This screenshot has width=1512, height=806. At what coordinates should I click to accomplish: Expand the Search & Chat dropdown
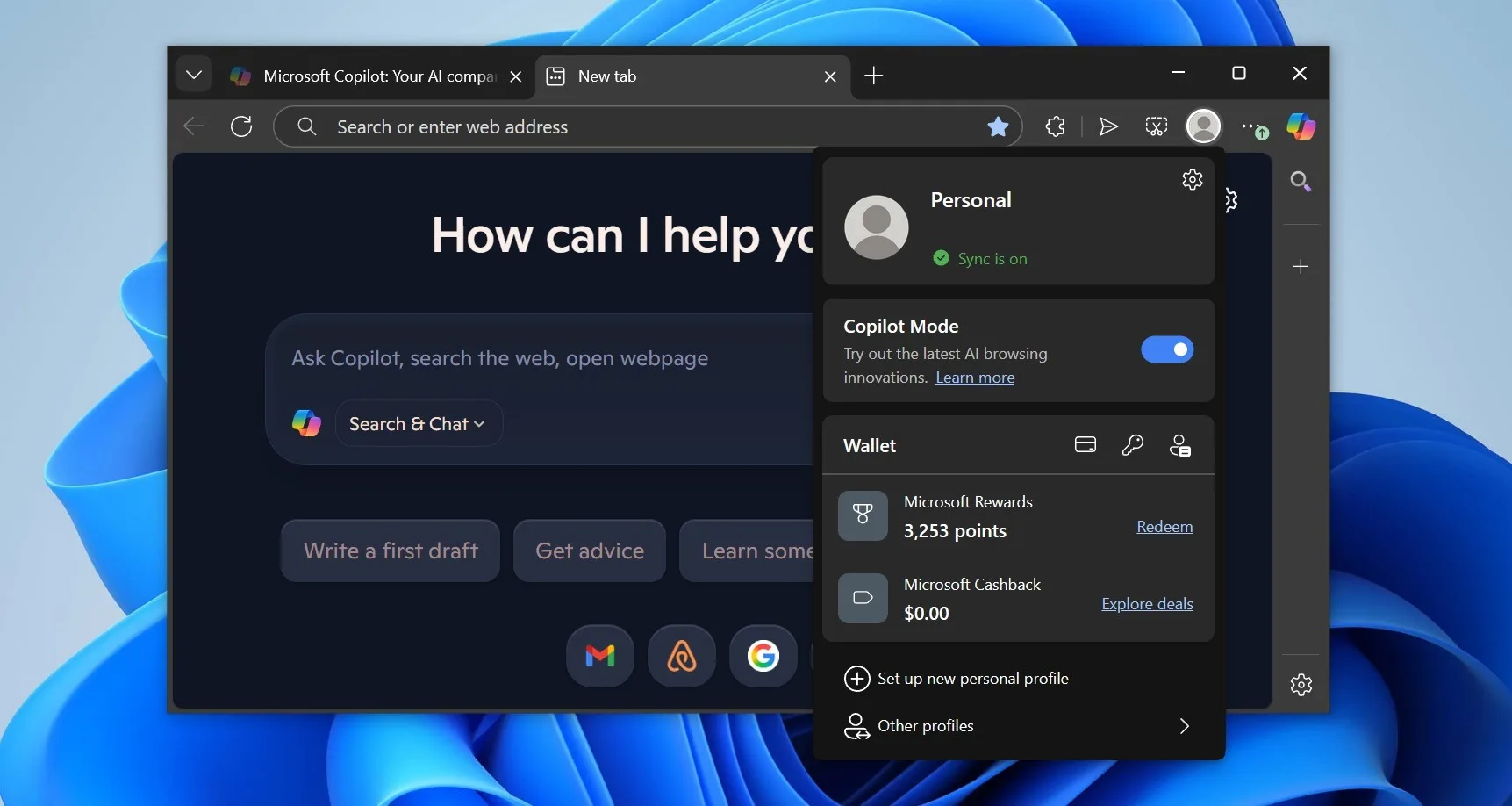click(418, 424)
